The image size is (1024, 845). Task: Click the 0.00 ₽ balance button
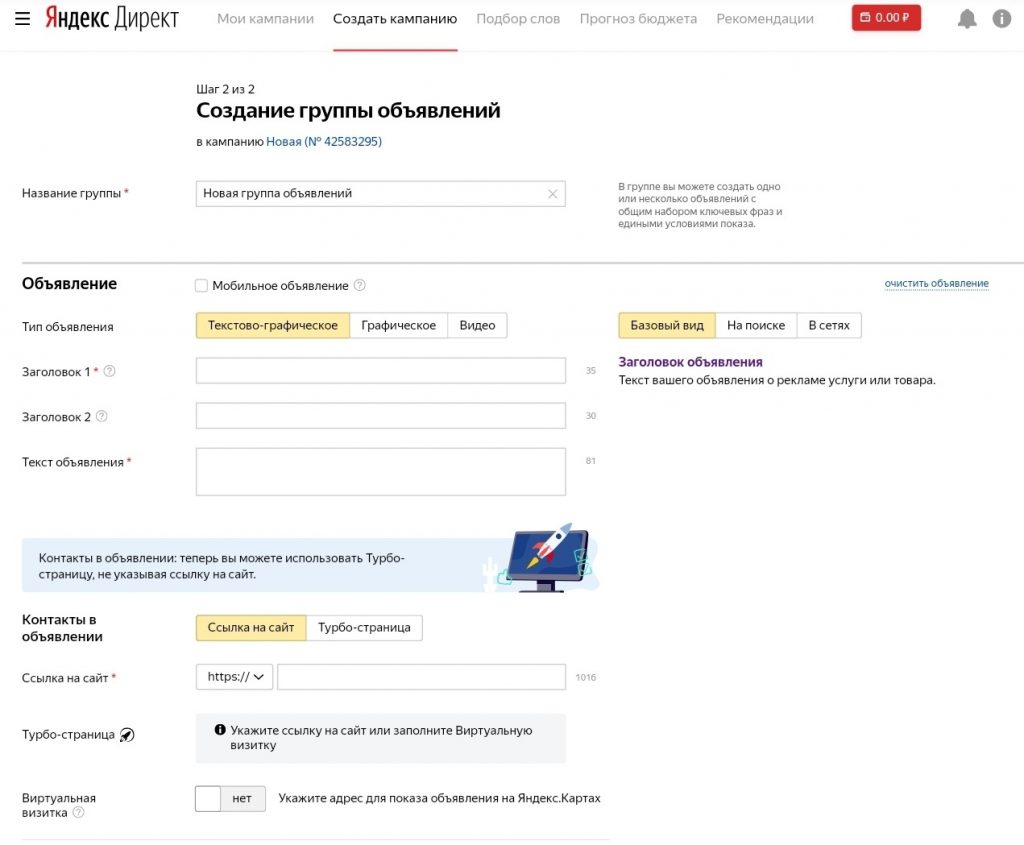point(886,18)
